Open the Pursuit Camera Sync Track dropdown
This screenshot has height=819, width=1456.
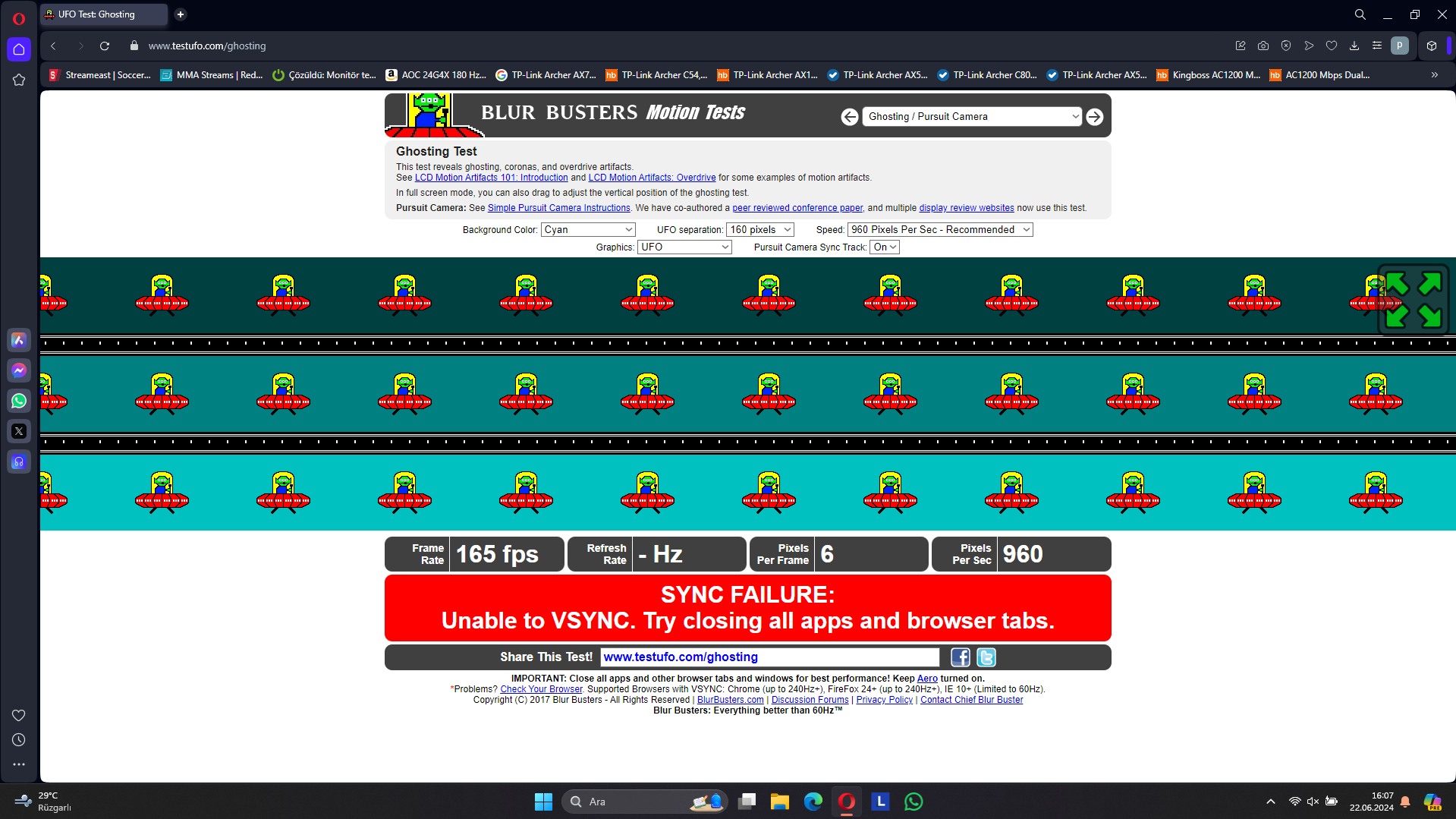pos(885,247)
